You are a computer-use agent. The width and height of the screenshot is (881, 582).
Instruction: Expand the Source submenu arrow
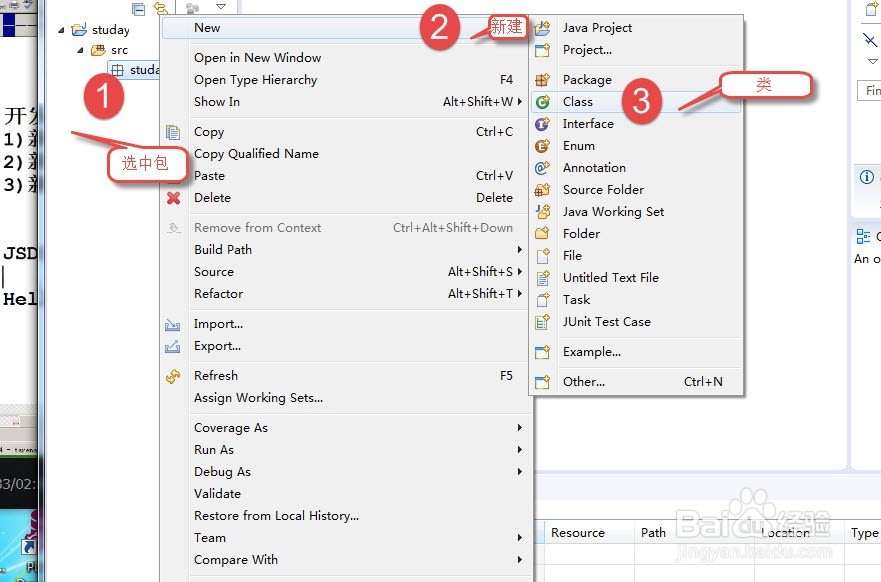(520, 271)
